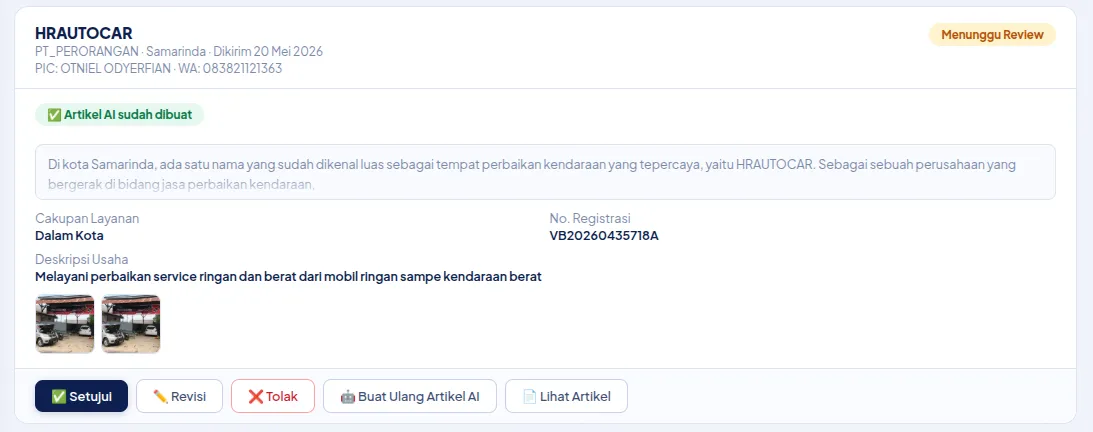
Task: Click the No. Registrasi label
Action: [590, 218]
